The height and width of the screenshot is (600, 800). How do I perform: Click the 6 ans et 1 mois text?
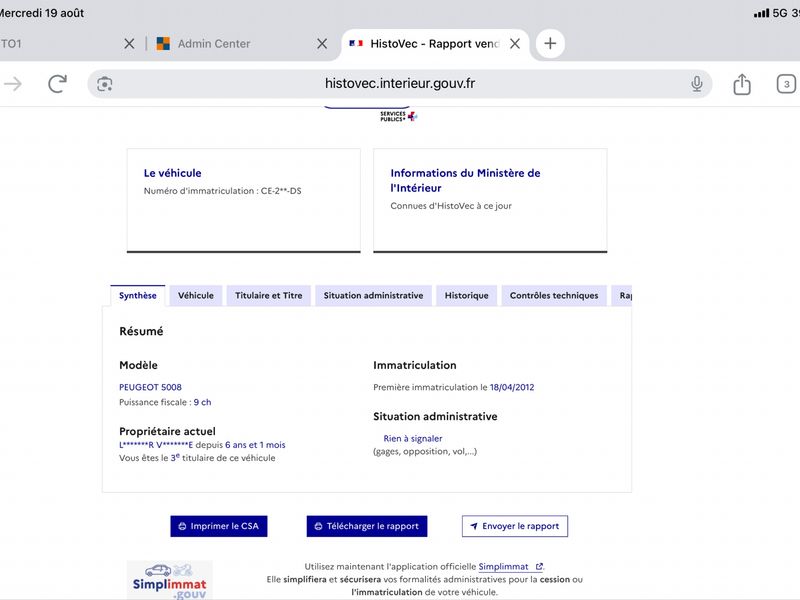pos(255,445)
